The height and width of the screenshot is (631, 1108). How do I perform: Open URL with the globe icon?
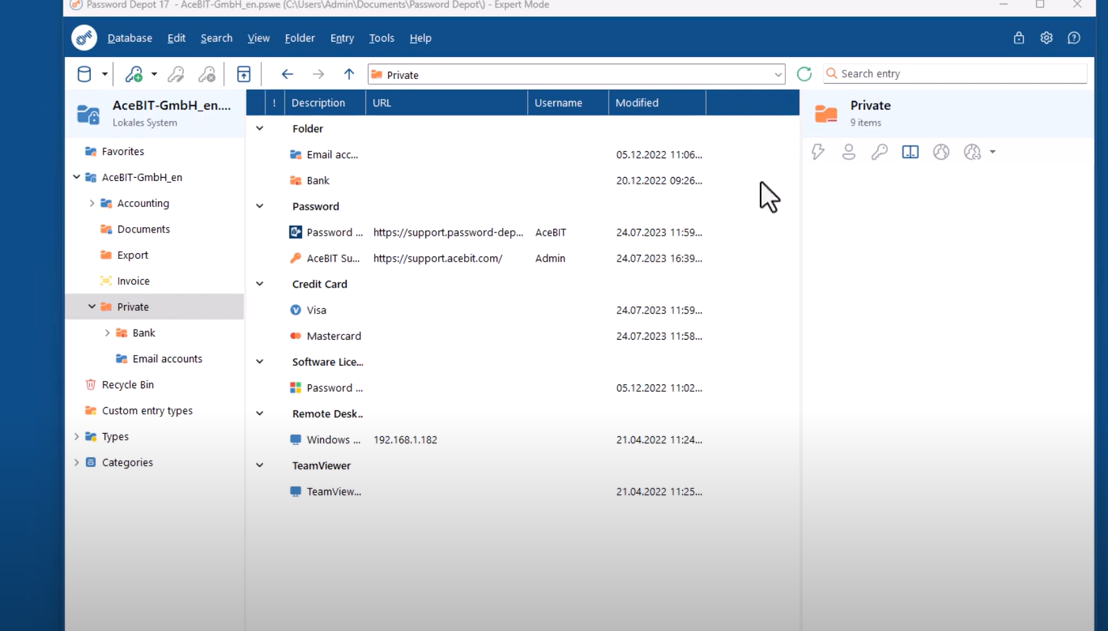pyautogui.click(x=941, y=151)
